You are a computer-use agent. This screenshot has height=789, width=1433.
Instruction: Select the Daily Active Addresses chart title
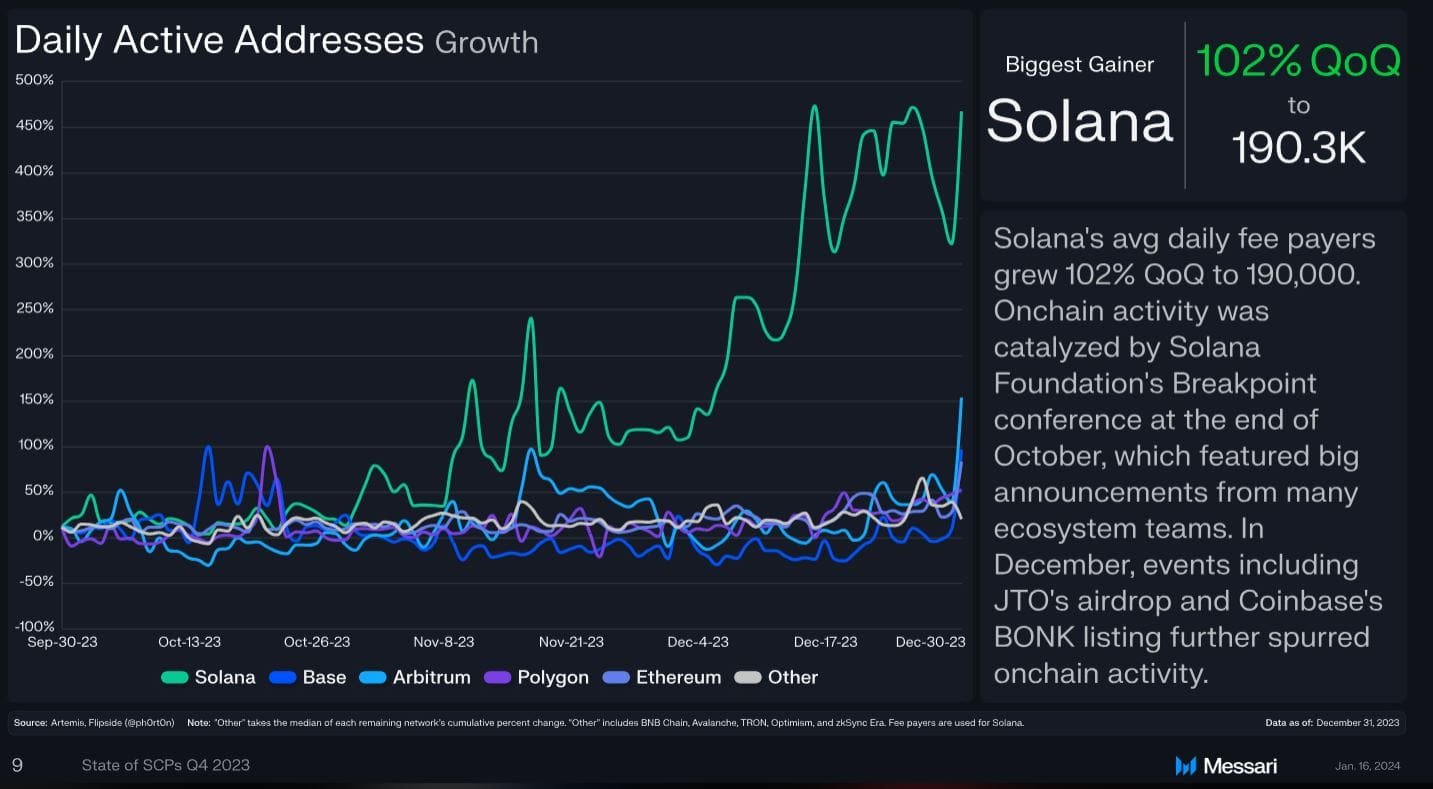coord(219,40)
